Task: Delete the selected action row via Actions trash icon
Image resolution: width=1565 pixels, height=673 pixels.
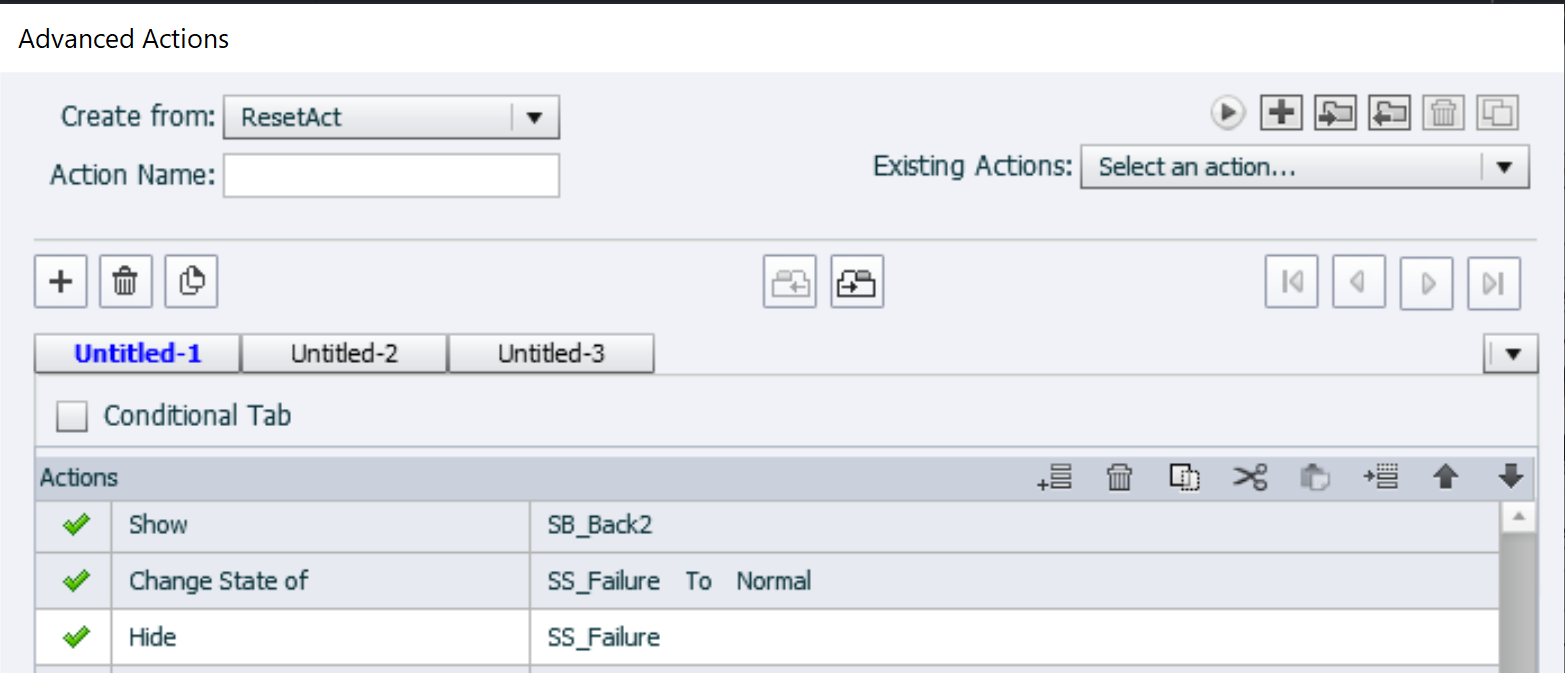Action: point(1119,478)
